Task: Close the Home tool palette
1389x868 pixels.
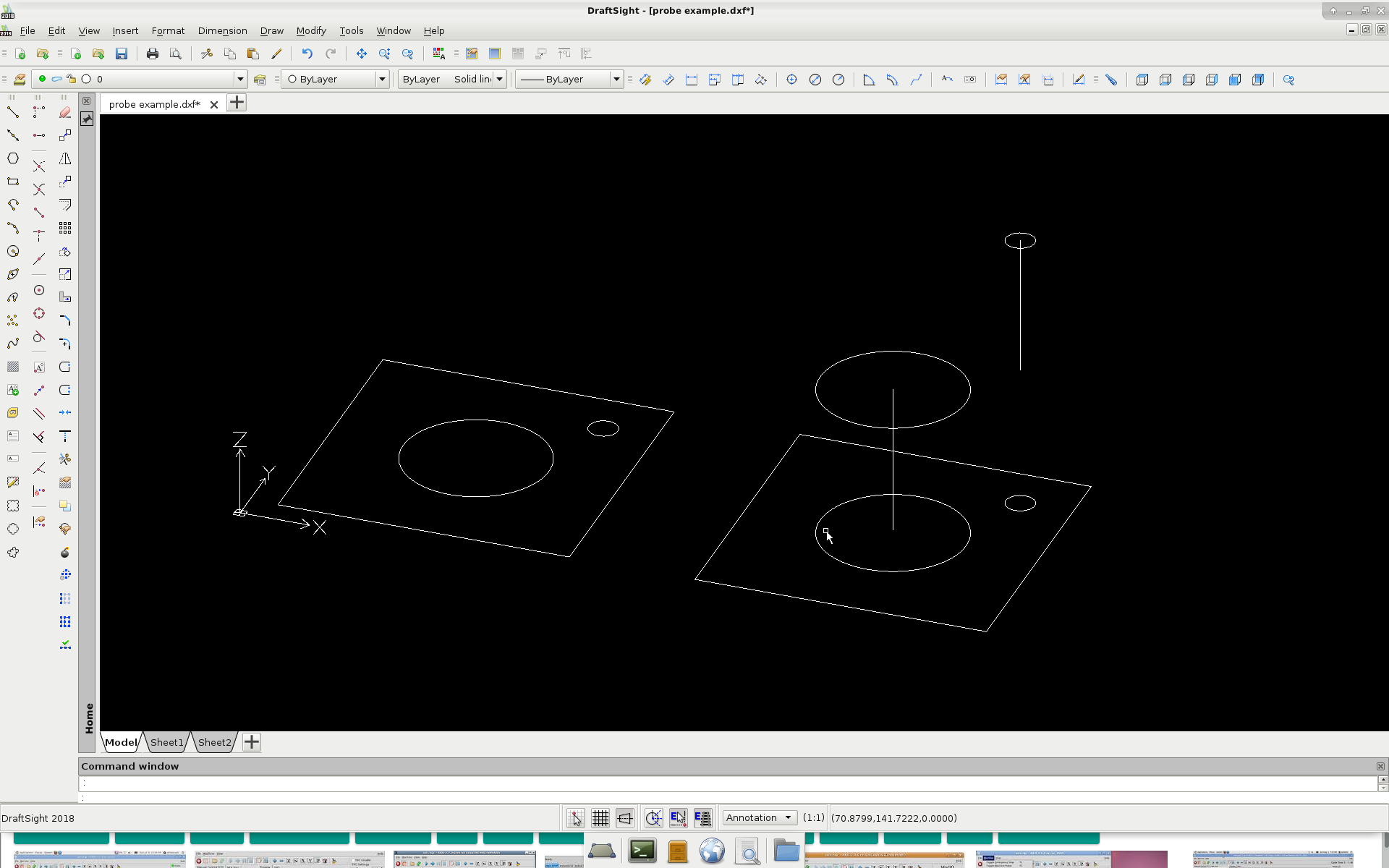Action: pyautogui.click(x=87, y=101)
